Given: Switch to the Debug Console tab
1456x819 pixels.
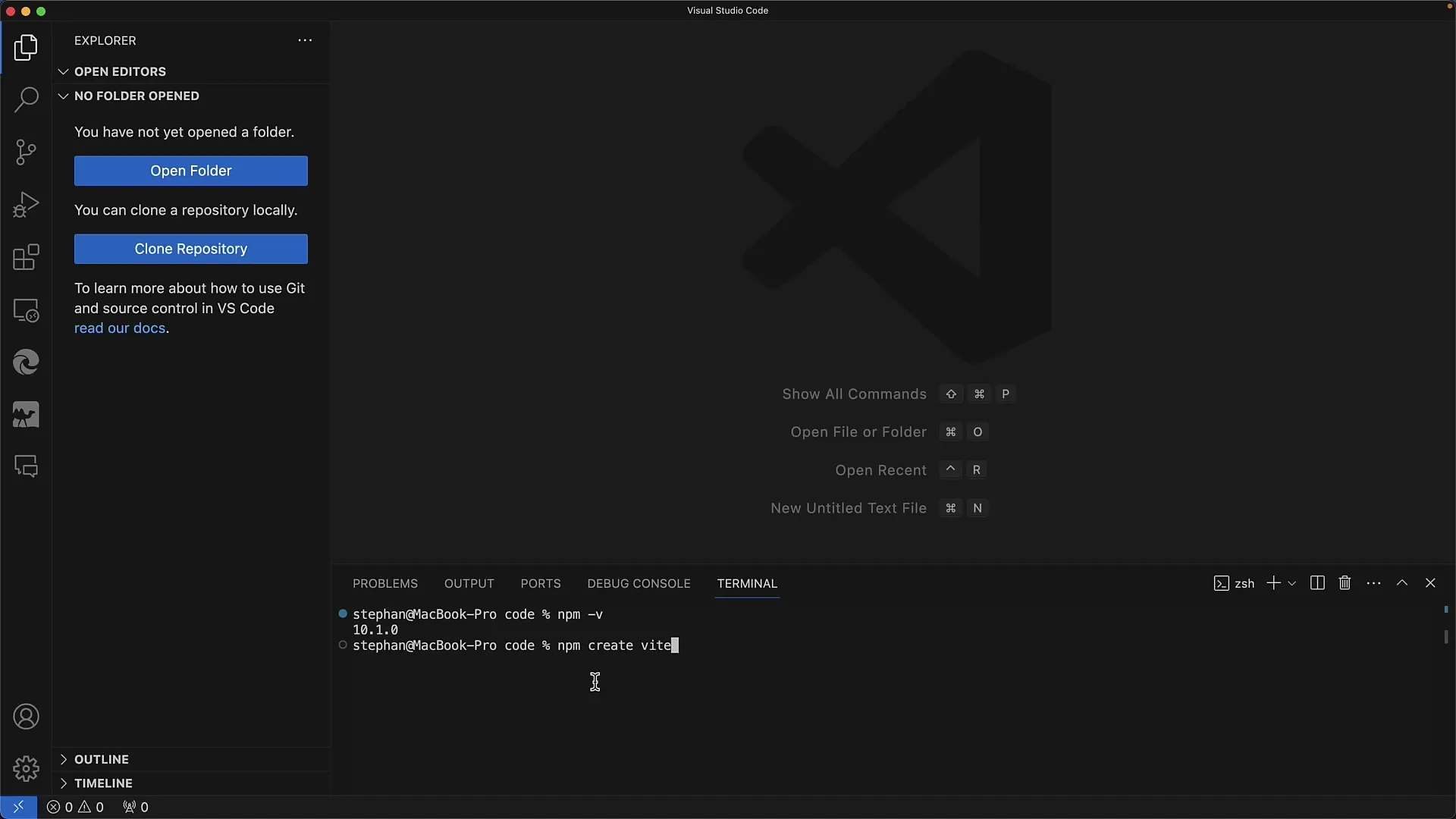Looking at the screenshot, I should [x=639, y=583].
